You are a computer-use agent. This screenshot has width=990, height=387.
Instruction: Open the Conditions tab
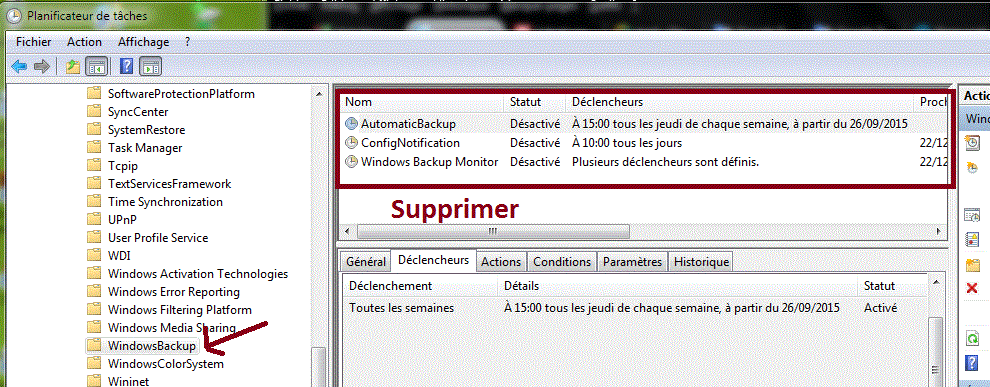[x=562, y=261]
